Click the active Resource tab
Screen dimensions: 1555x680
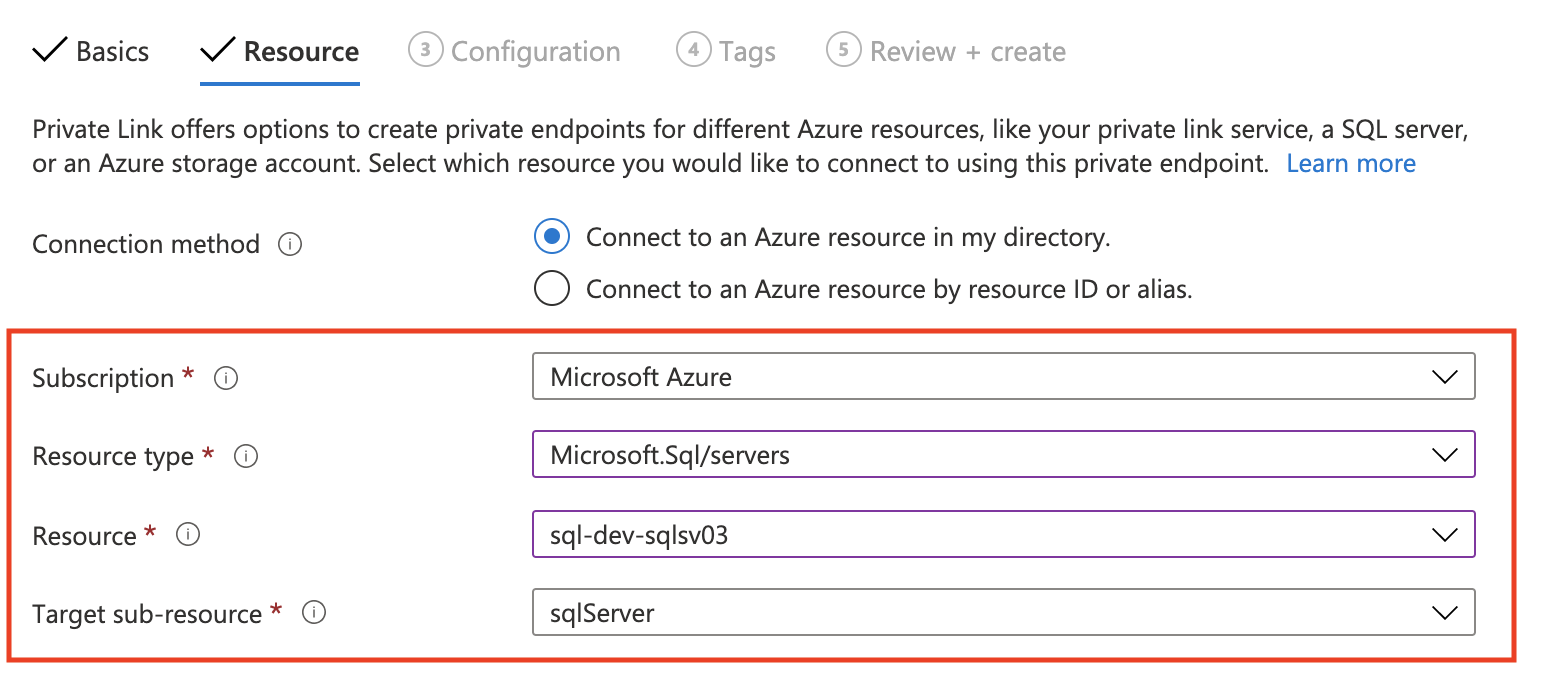[x=300, y=51]
